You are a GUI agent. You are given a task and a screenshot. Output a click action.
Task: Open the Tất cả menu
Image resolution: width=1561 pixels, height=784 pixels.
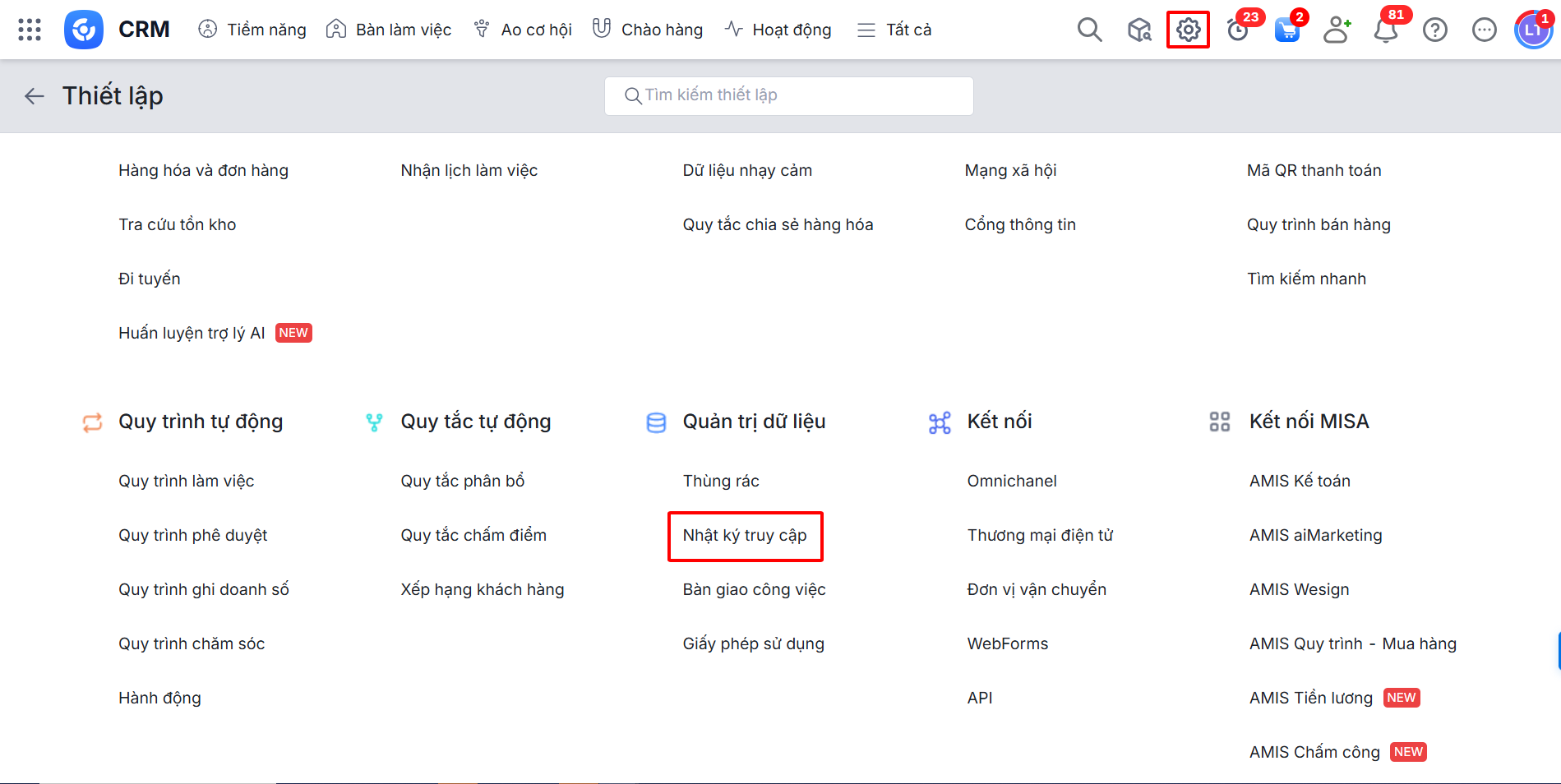[894, 30]
